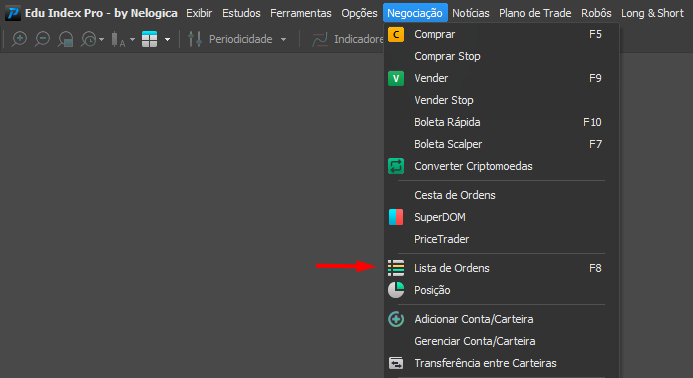Open the layout grid dropdown arrow

coord(168,40)
